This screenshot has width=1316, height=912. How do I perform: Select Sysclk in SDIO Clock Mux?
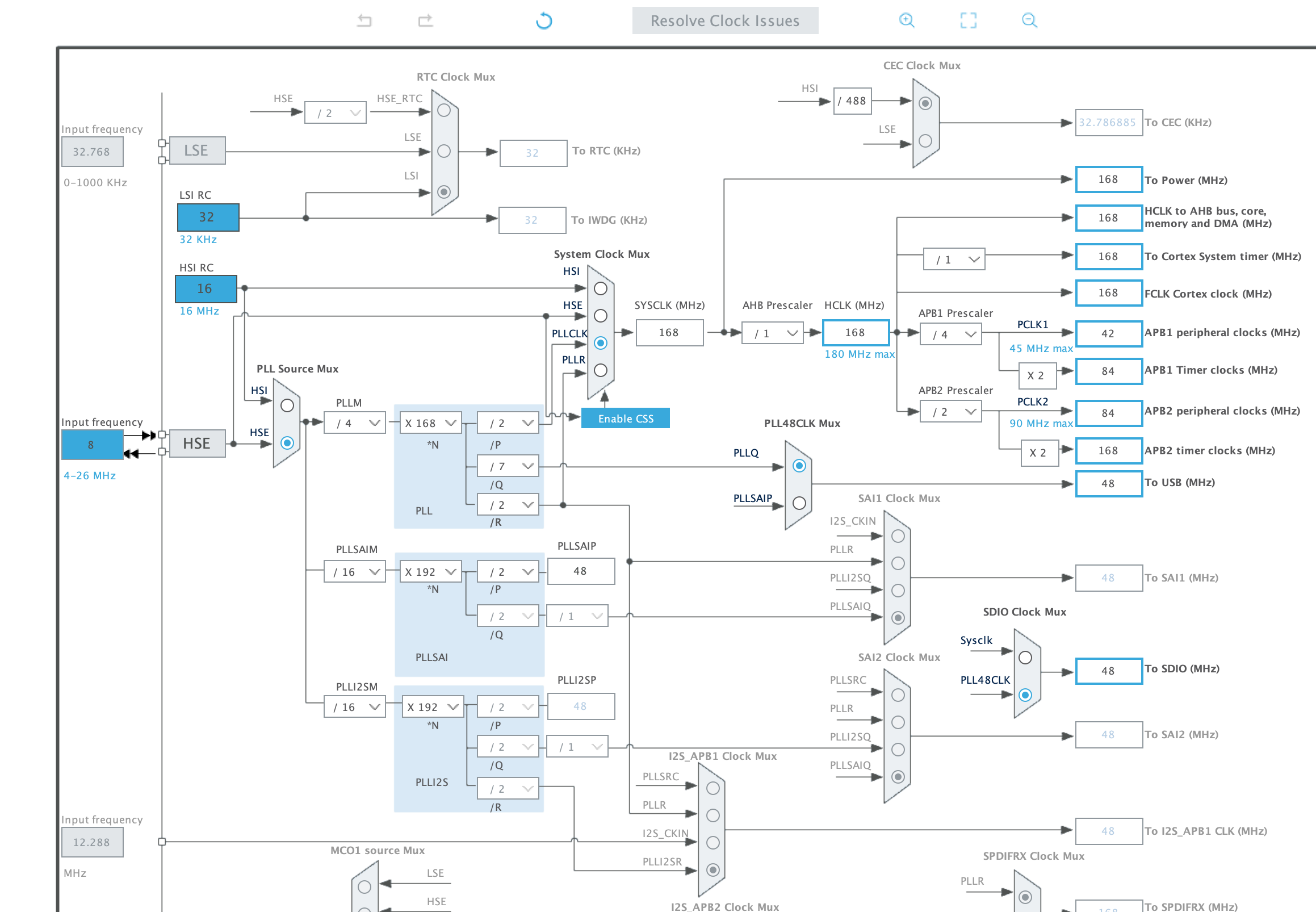point(1025,658)
